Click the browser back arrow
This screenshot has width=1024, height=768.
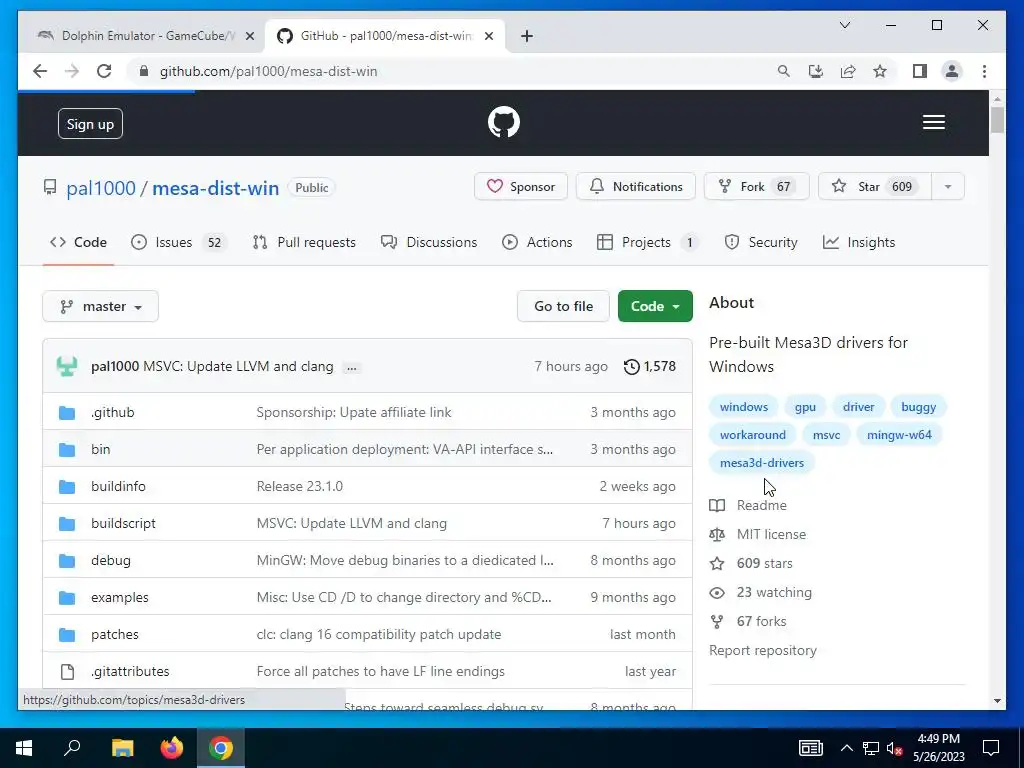pyautogui.click(x=40, y=71)
